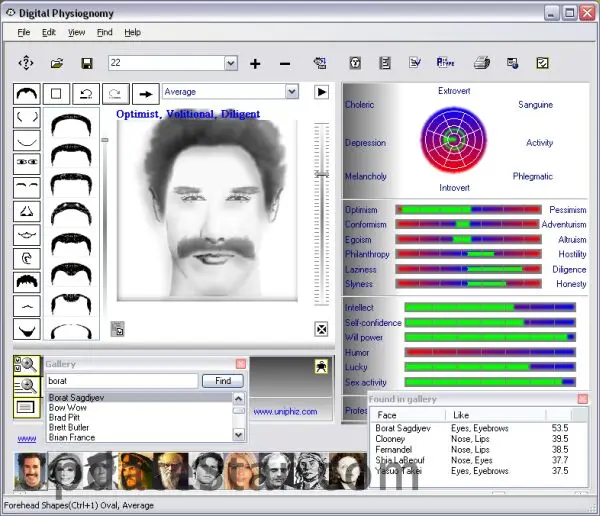600x516 pixels.
Task: Select the Eyes facial feature tool
Action: (27, 163)
